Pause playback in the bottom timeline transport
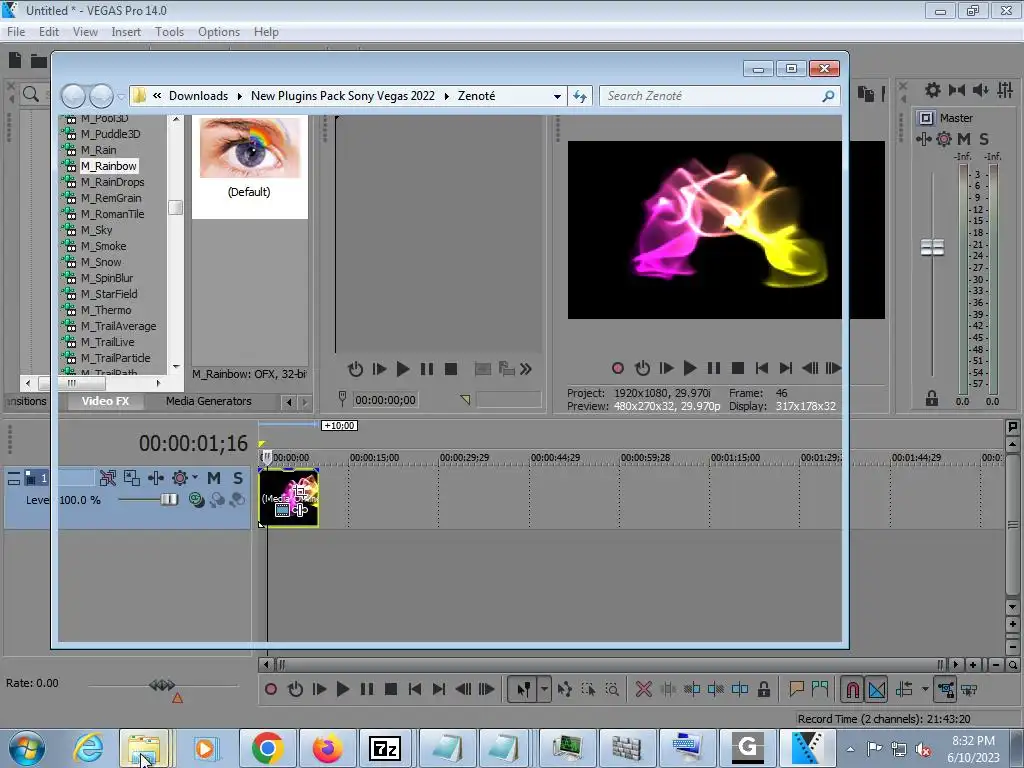Image resolution: width=1024 pixels, height=768 pixels. coord(366,689)
